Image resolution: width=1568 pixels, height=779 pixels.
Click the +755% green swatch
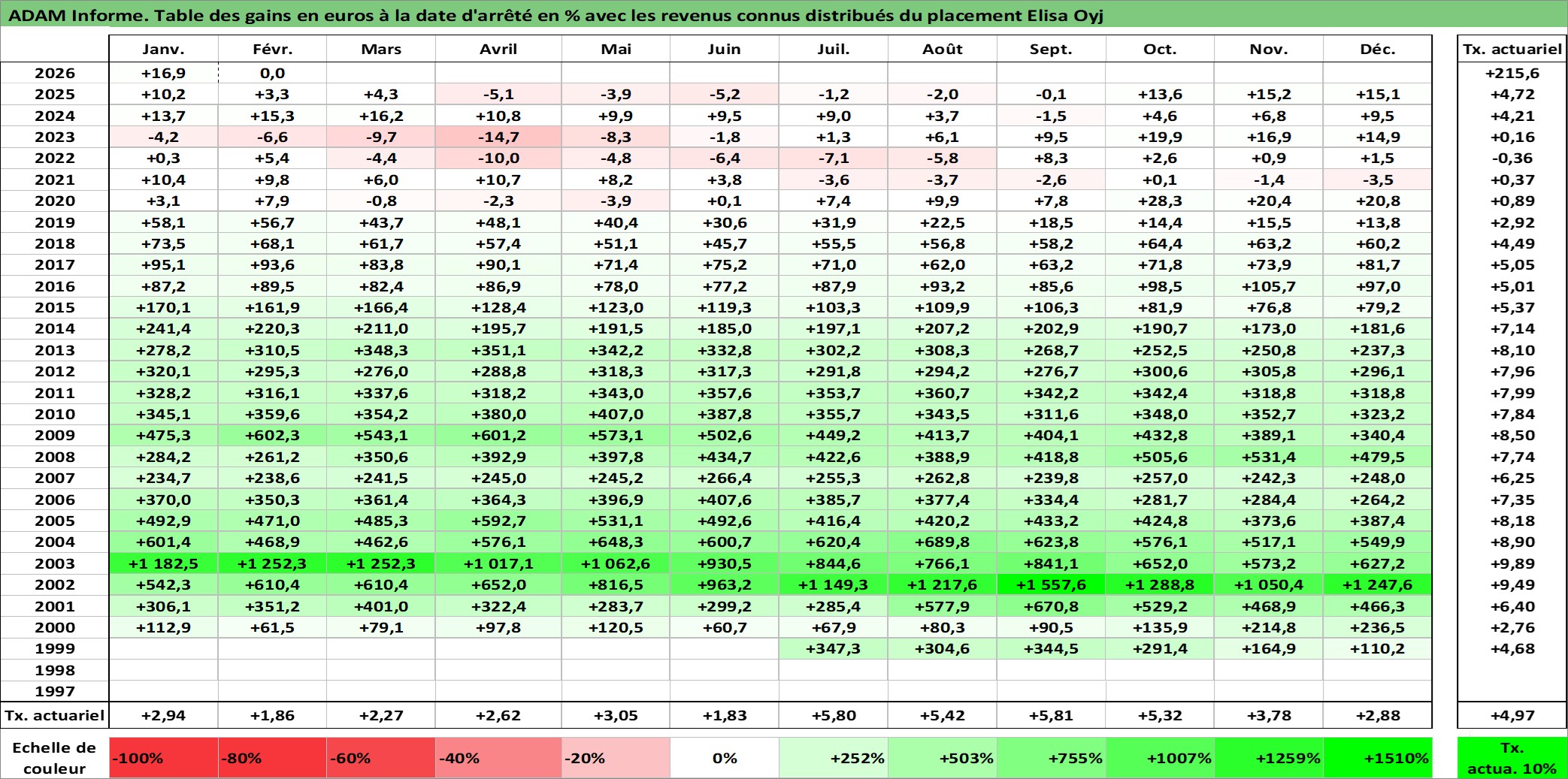point(1051,758)
